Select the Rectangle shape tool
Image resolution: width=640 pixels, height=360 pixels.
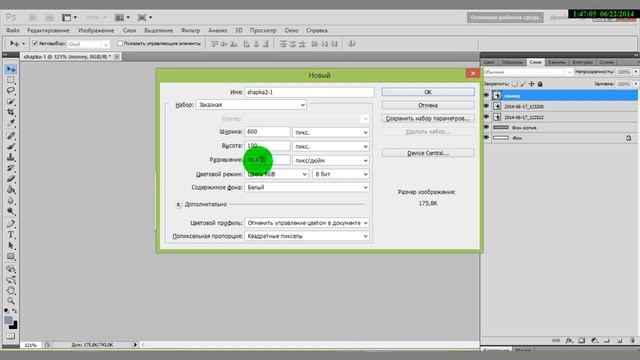(x=11, y=257)
